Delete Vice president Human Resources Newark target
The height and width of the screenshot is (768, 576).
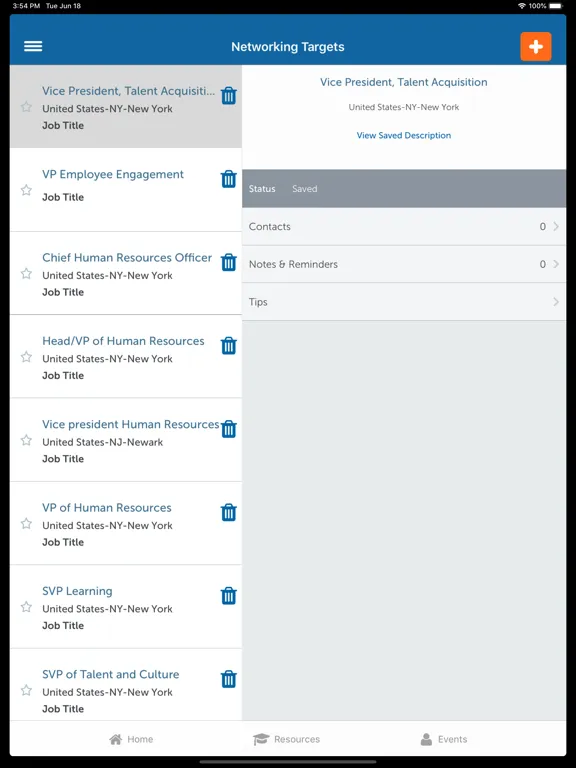tap(229, 429)
